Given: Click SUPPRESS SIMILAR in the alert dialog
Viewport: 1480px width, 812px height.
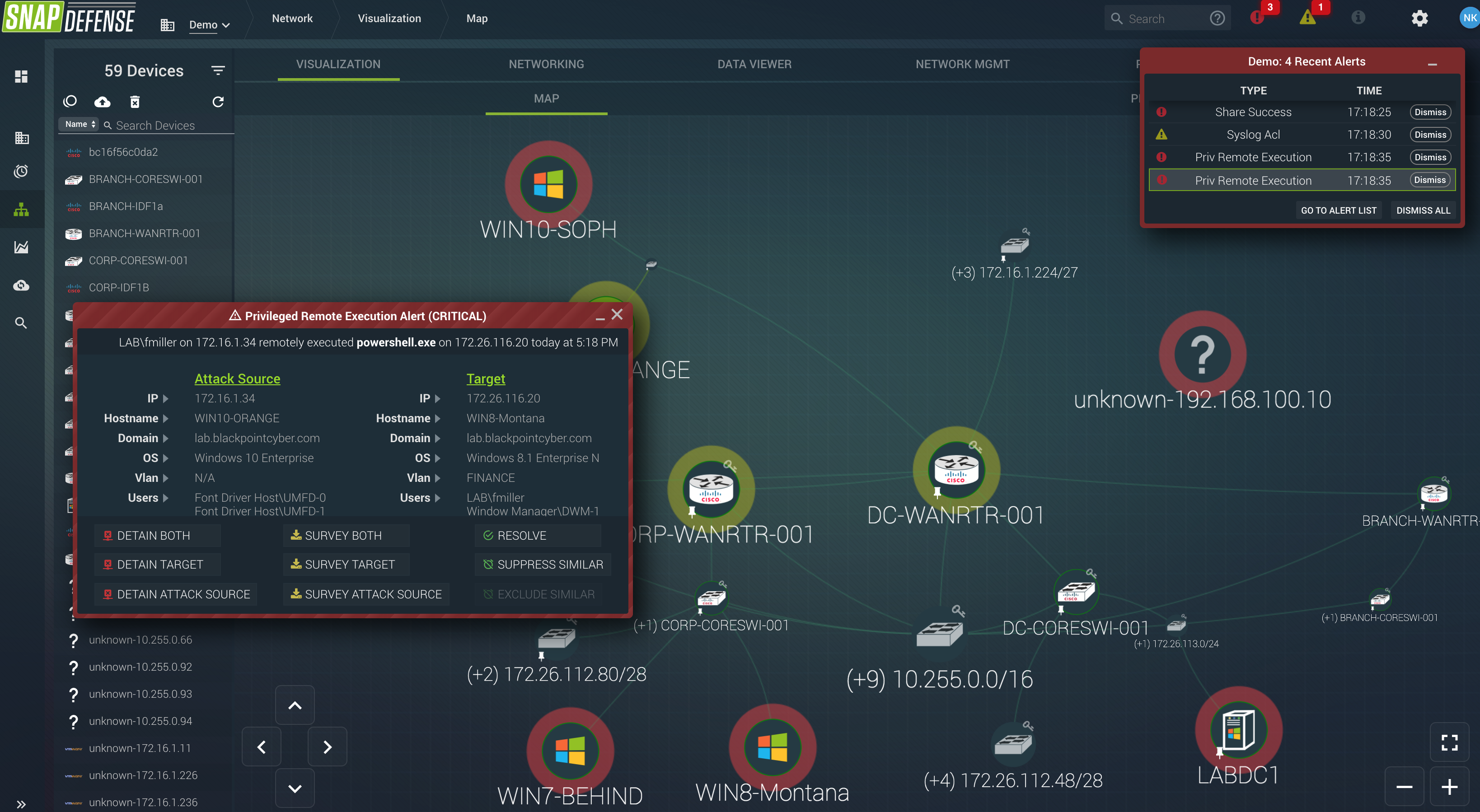Looking at the screenshot, I should [x=543, y=565].
